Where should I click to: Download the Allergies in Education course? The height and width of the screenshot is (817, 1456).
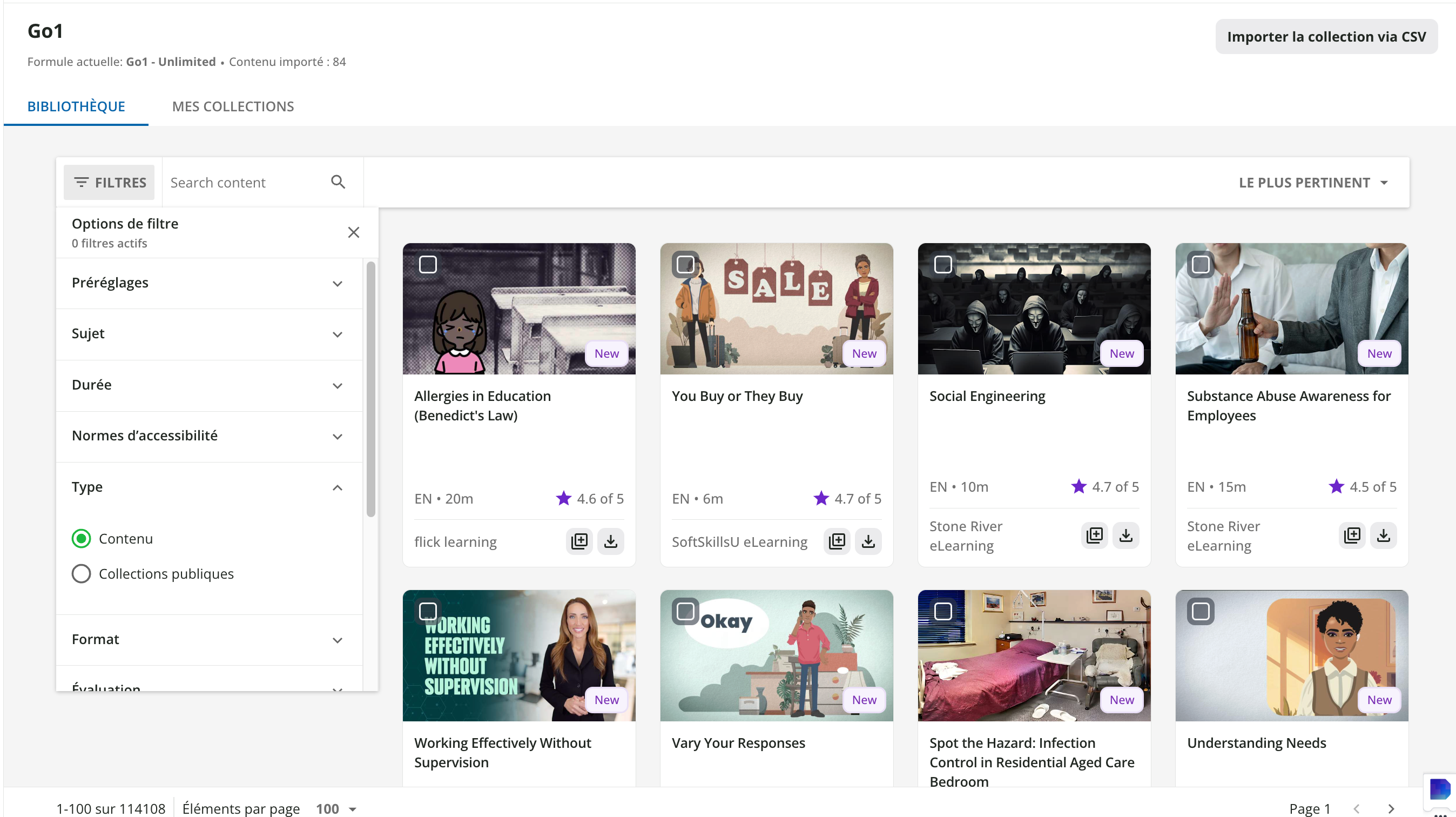point(611,541)
